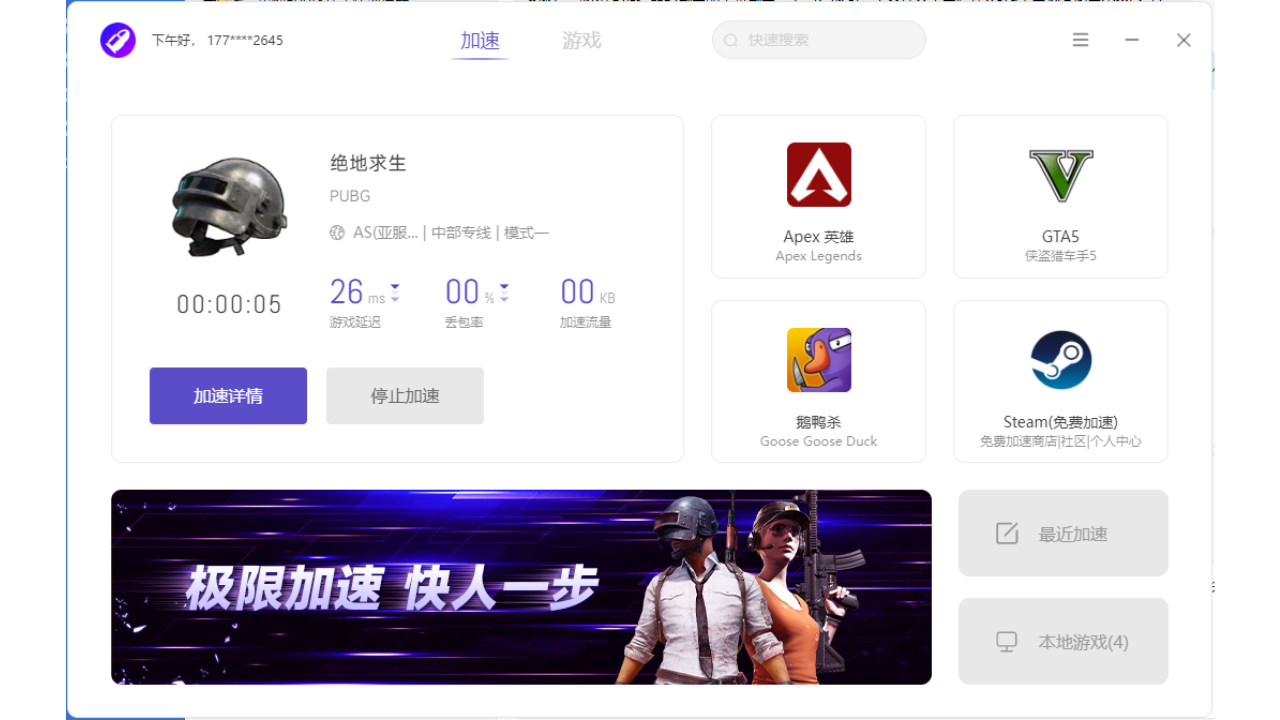The height and width of the screenshot is (720, 1280).
Task: Select the Goose Goose Duck icon
Action: [819, 360]
